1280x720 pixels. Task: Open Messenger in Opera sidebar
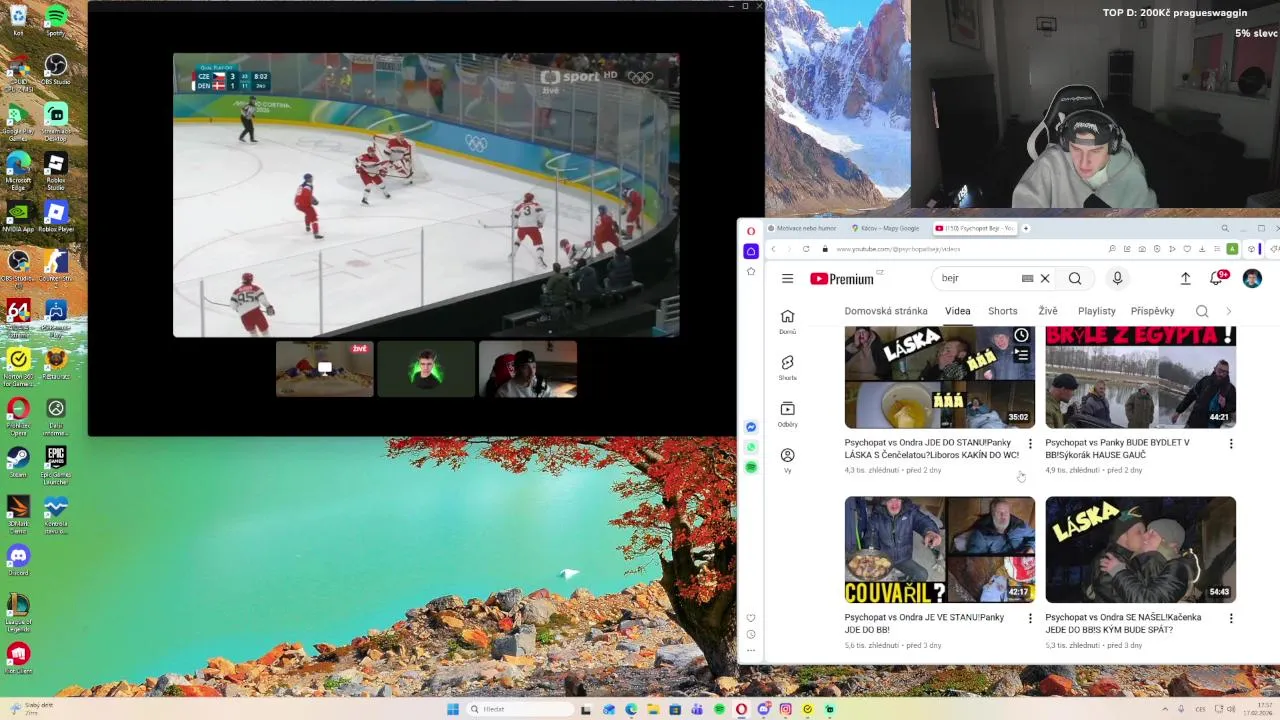click(751, 427)
